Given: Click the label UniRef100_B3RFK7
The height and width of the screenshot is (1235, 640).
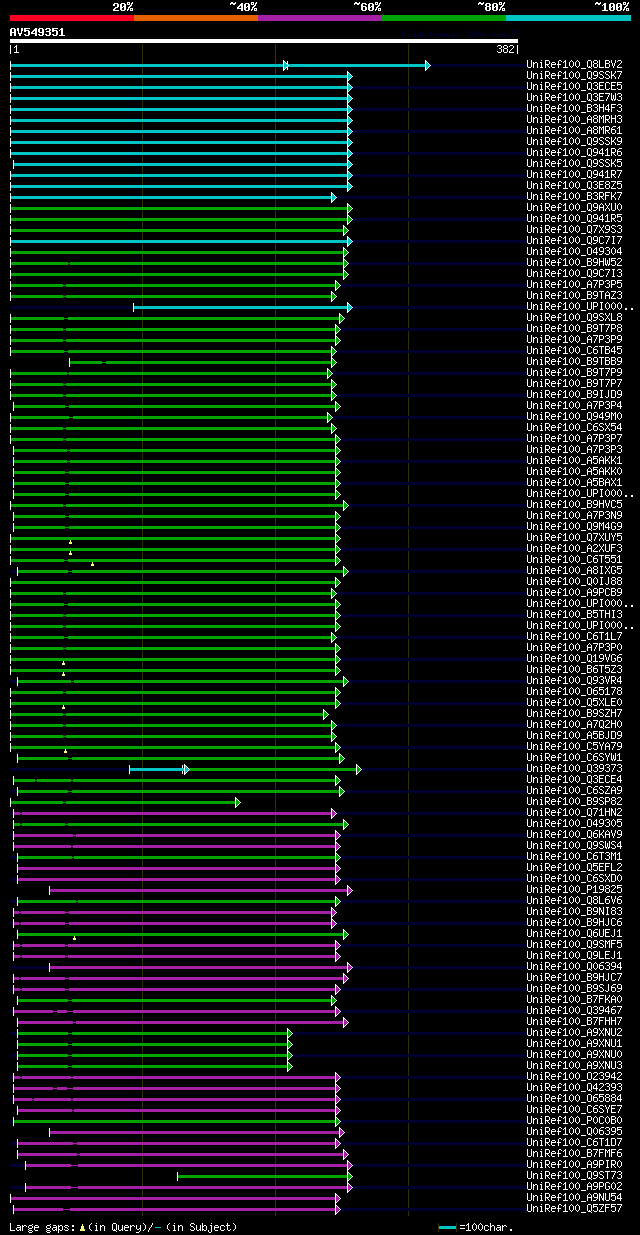Looking at the screenshot, I should [574, 196].
